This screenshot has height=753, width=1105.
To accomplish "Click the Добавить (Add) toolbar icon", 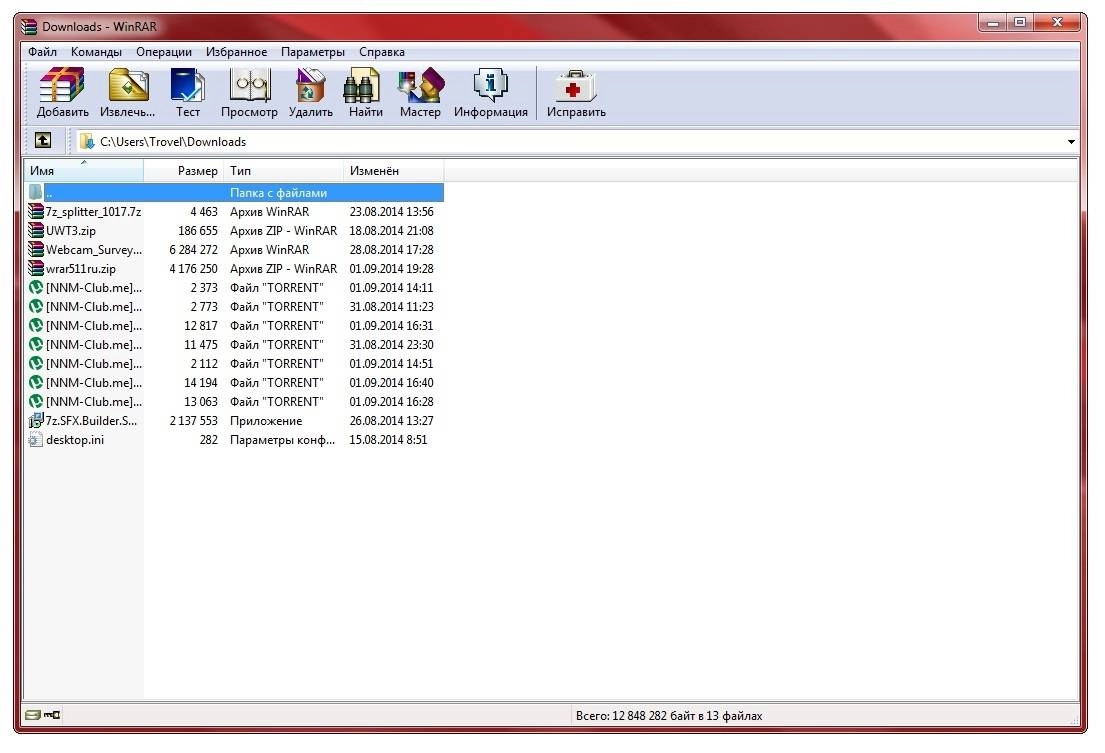I will [62, 92].
